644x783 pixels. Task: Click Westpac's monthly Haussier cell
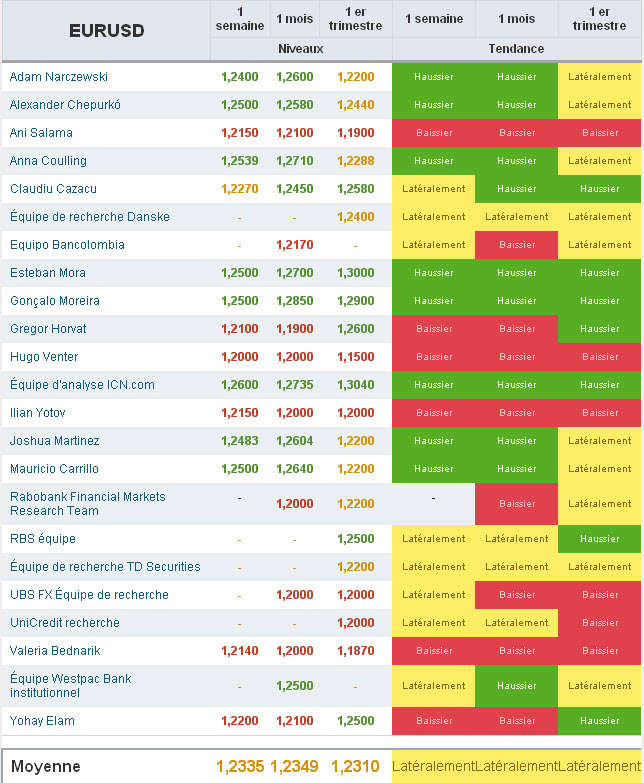(x=516, y=685)
